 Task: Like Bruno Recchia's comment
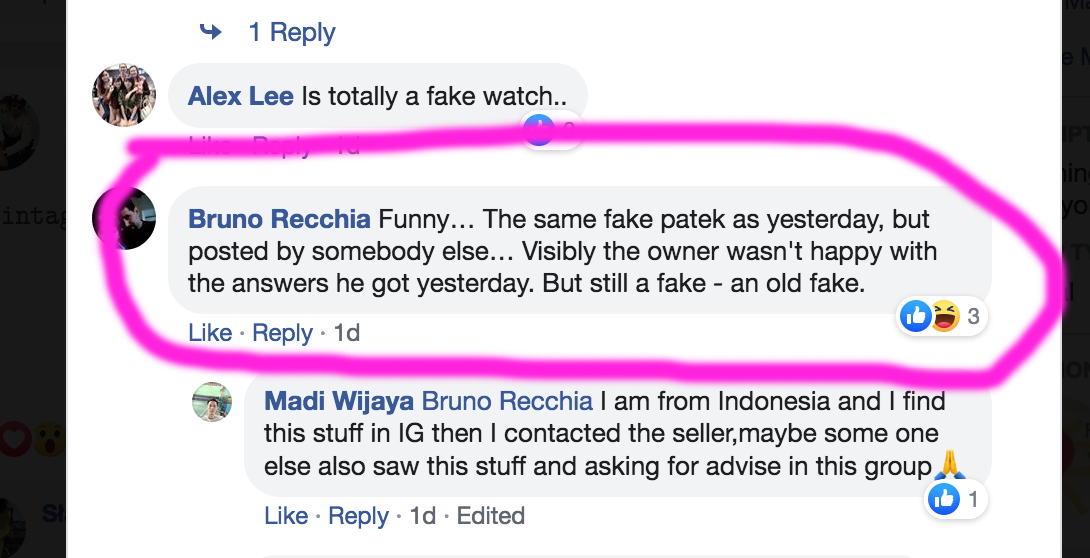coord(210,333)
